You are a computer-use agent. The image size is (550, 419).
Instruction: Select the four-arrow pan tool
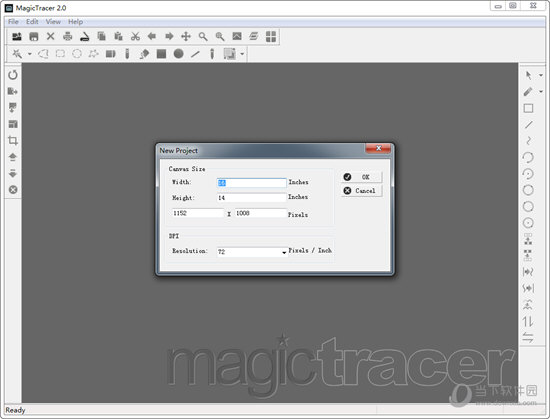[x=186, y=36]
